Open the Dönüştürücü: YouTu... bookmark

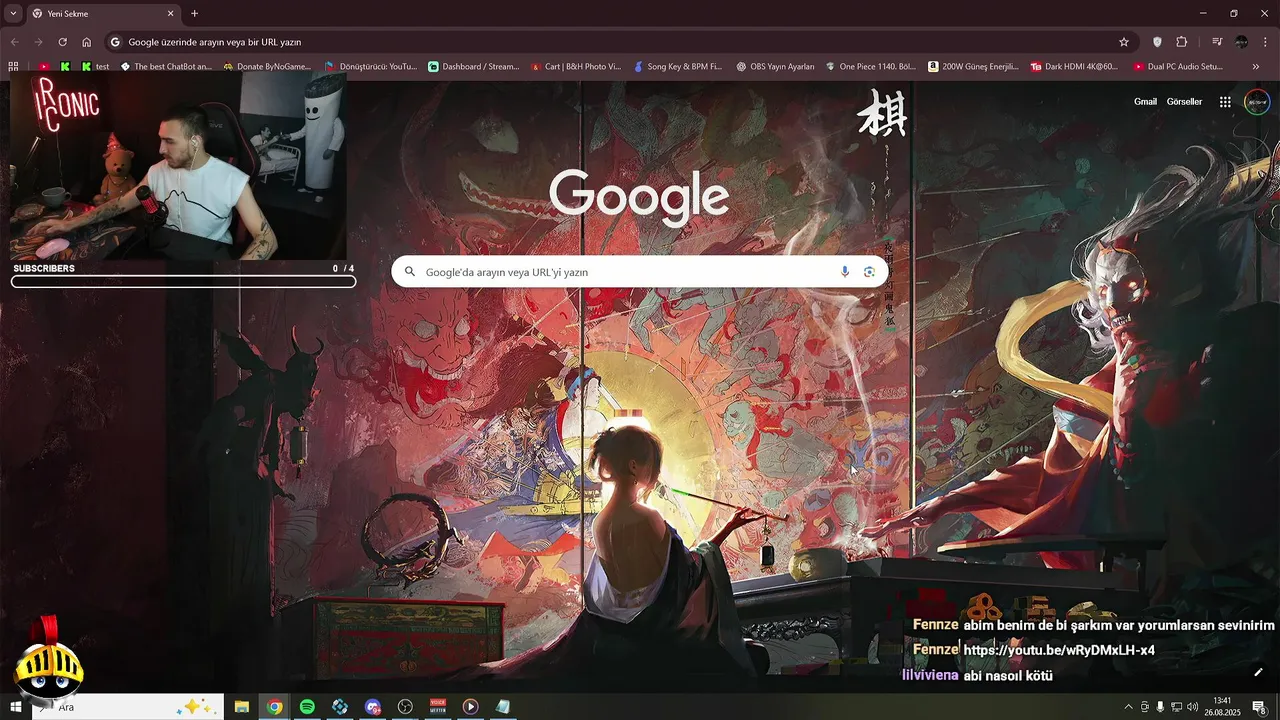pyautogui.click(x=370, y=66)
